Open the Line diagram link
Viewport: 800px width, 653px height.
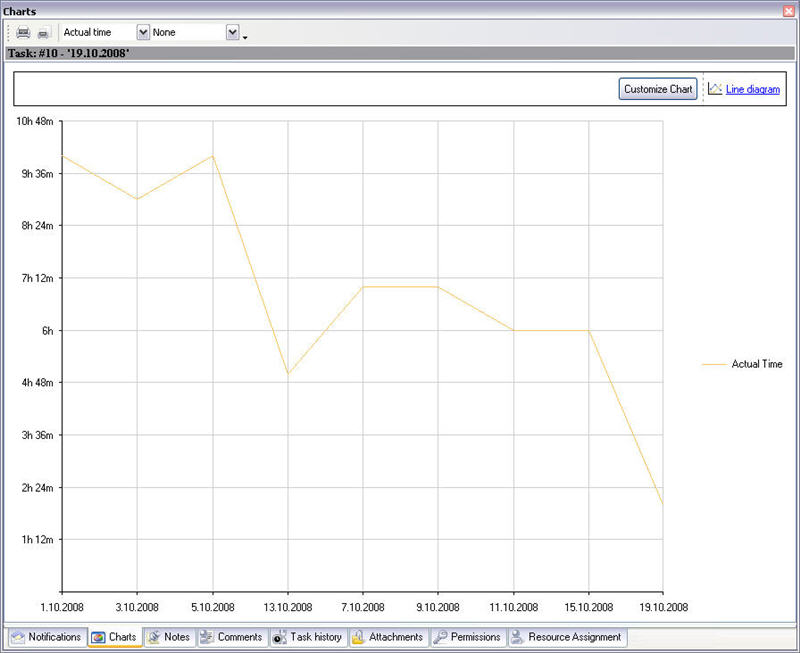[753, 89]
